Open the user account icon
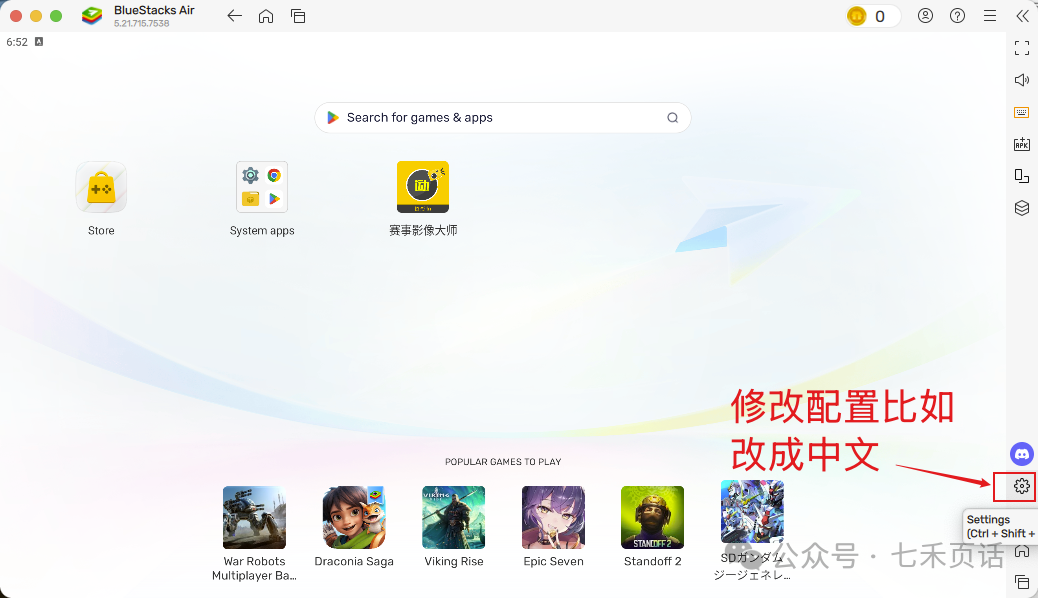 tap(925, 16)
